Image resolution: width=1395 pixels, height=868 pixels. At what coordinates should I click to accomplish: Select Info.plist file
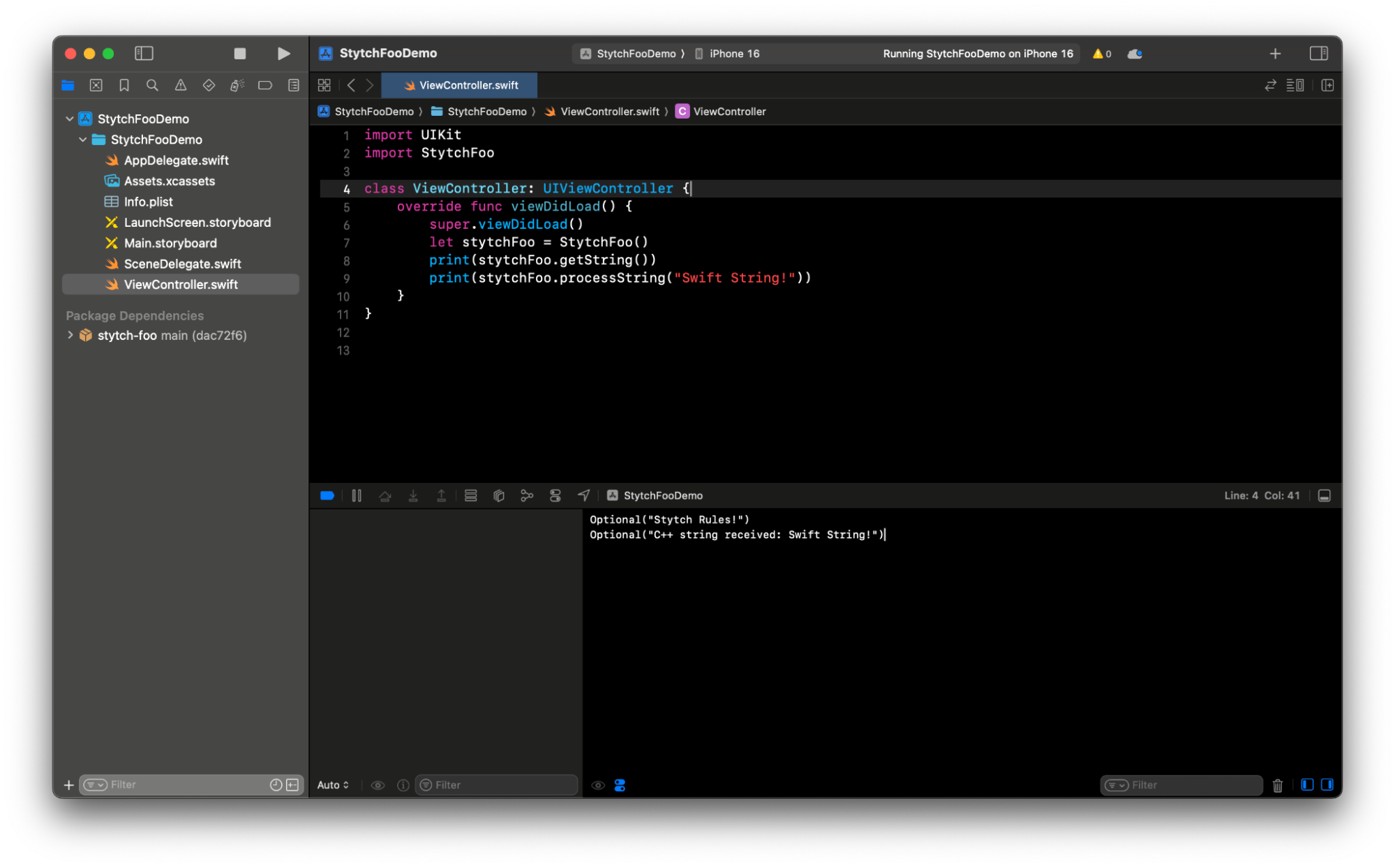148,202
